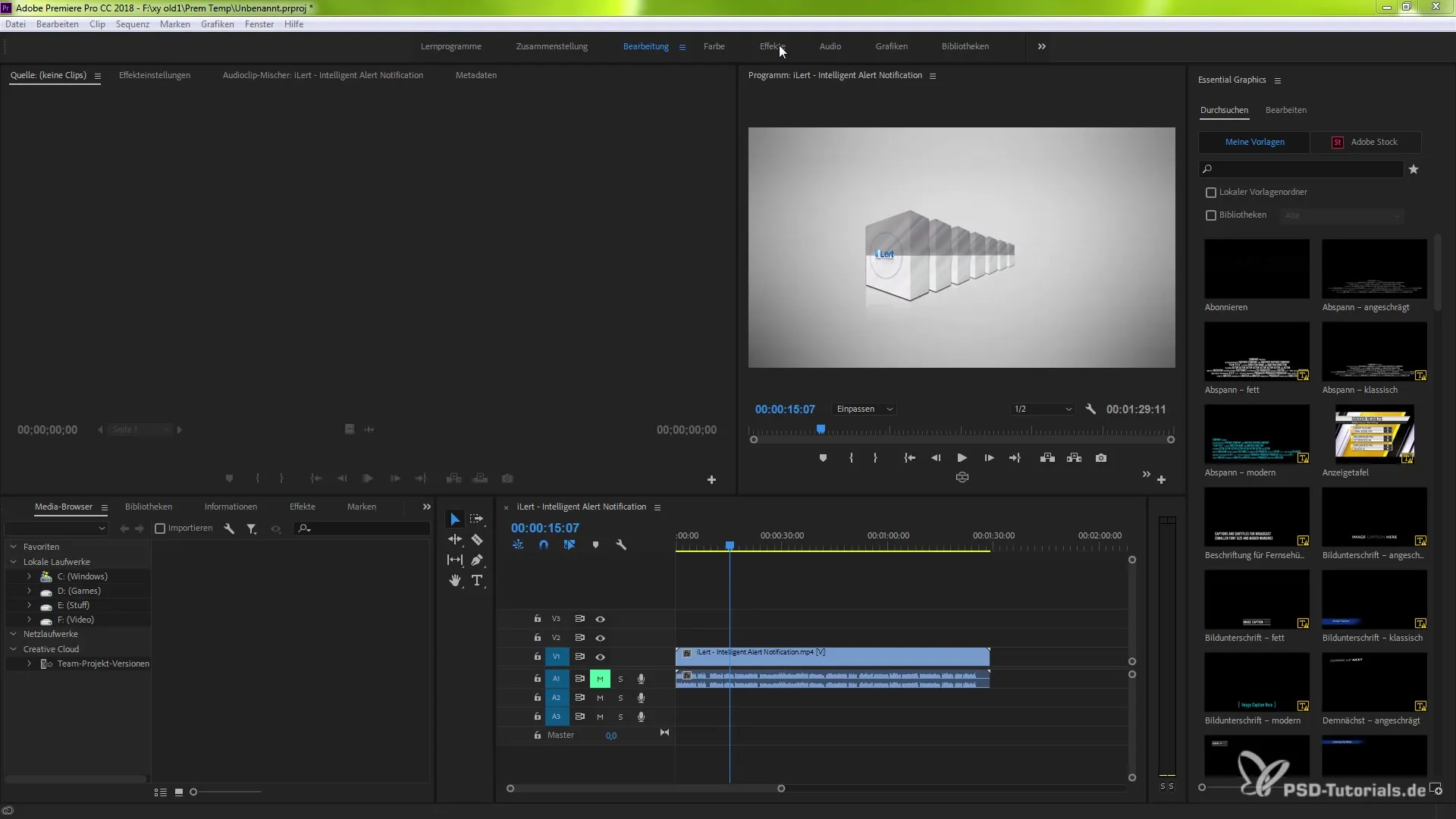Play the sequence in Program Monitor
Viewport: 1456px width, 819px height.
(x=962, y=458)
